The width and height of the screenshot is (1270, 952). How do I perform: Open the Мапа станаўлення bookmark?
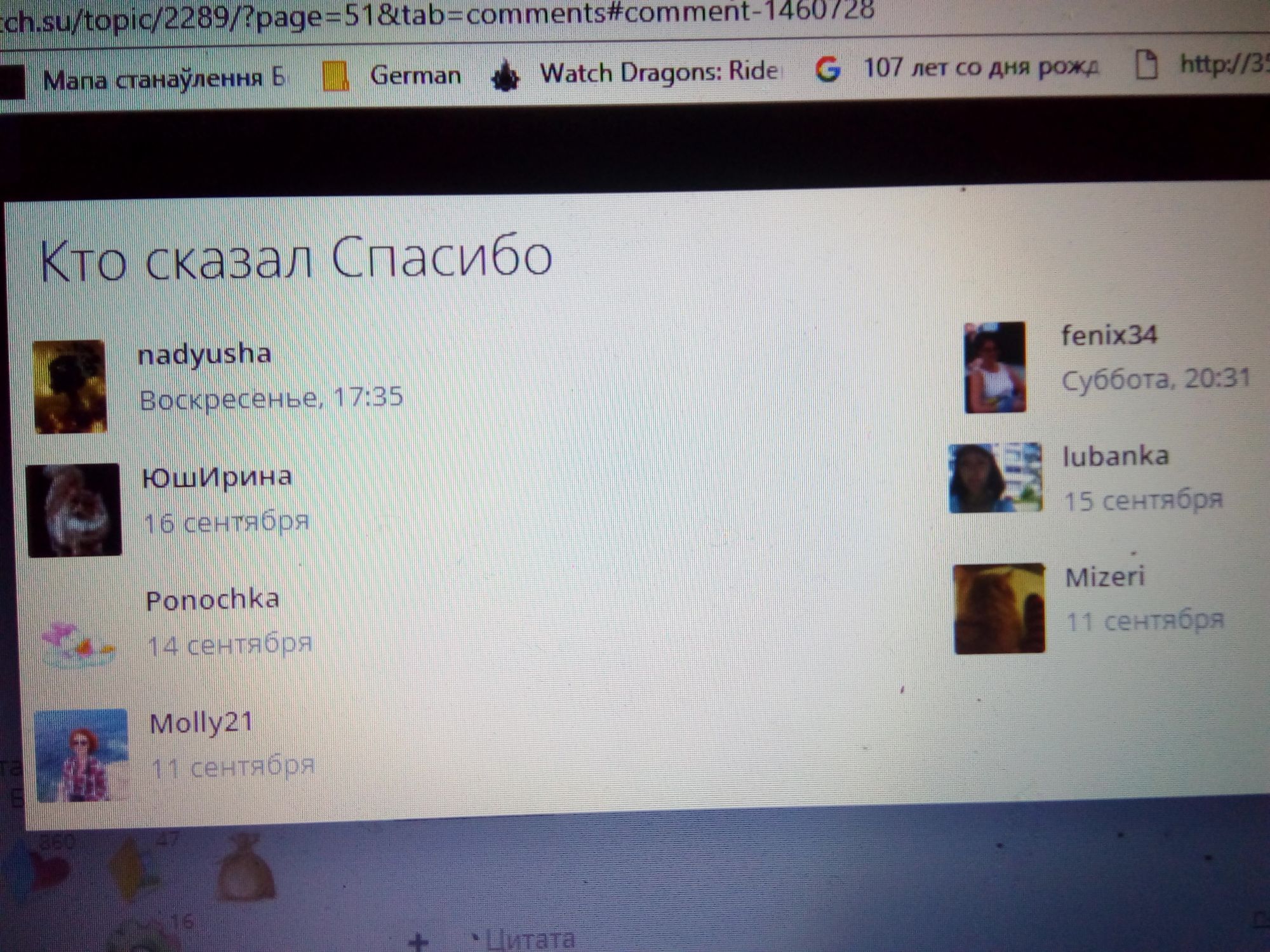coord(163,79)
